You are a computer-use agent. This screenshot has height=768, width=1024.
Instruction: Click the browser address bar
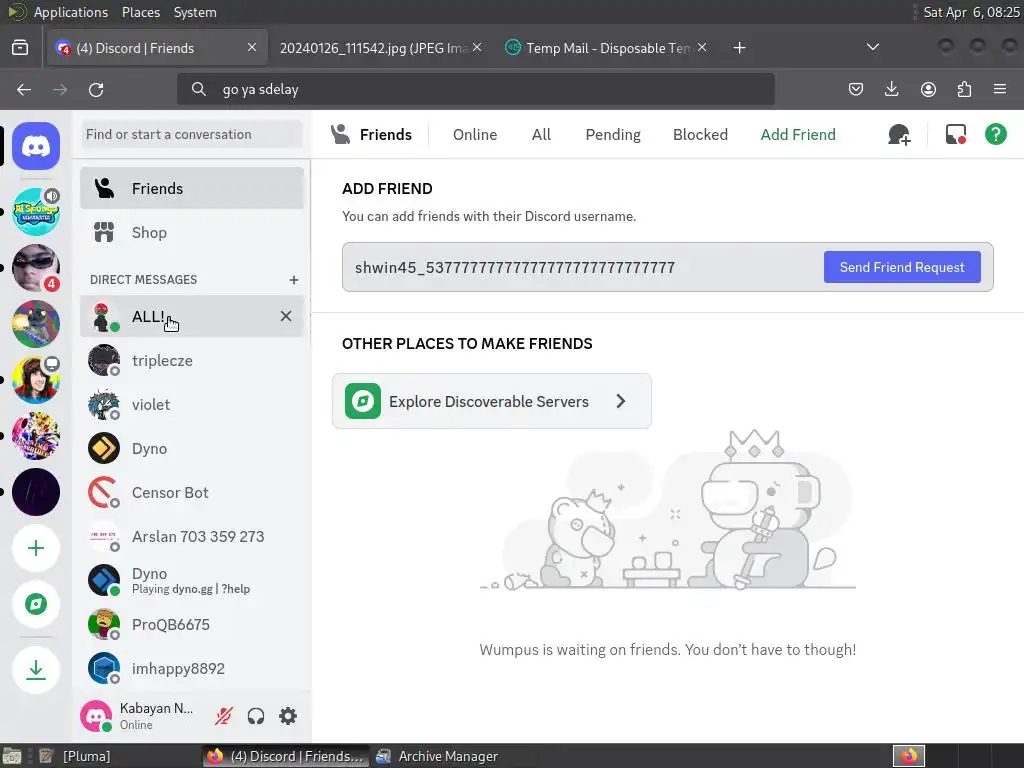coord(475,89)
